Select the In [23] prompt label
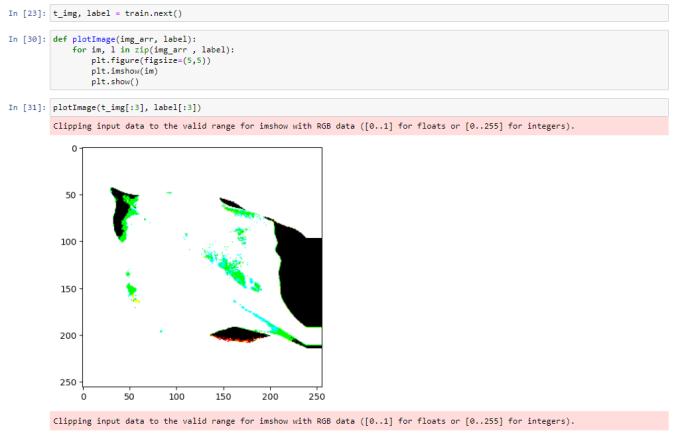The image size is (676, 433). pos(27,13)
